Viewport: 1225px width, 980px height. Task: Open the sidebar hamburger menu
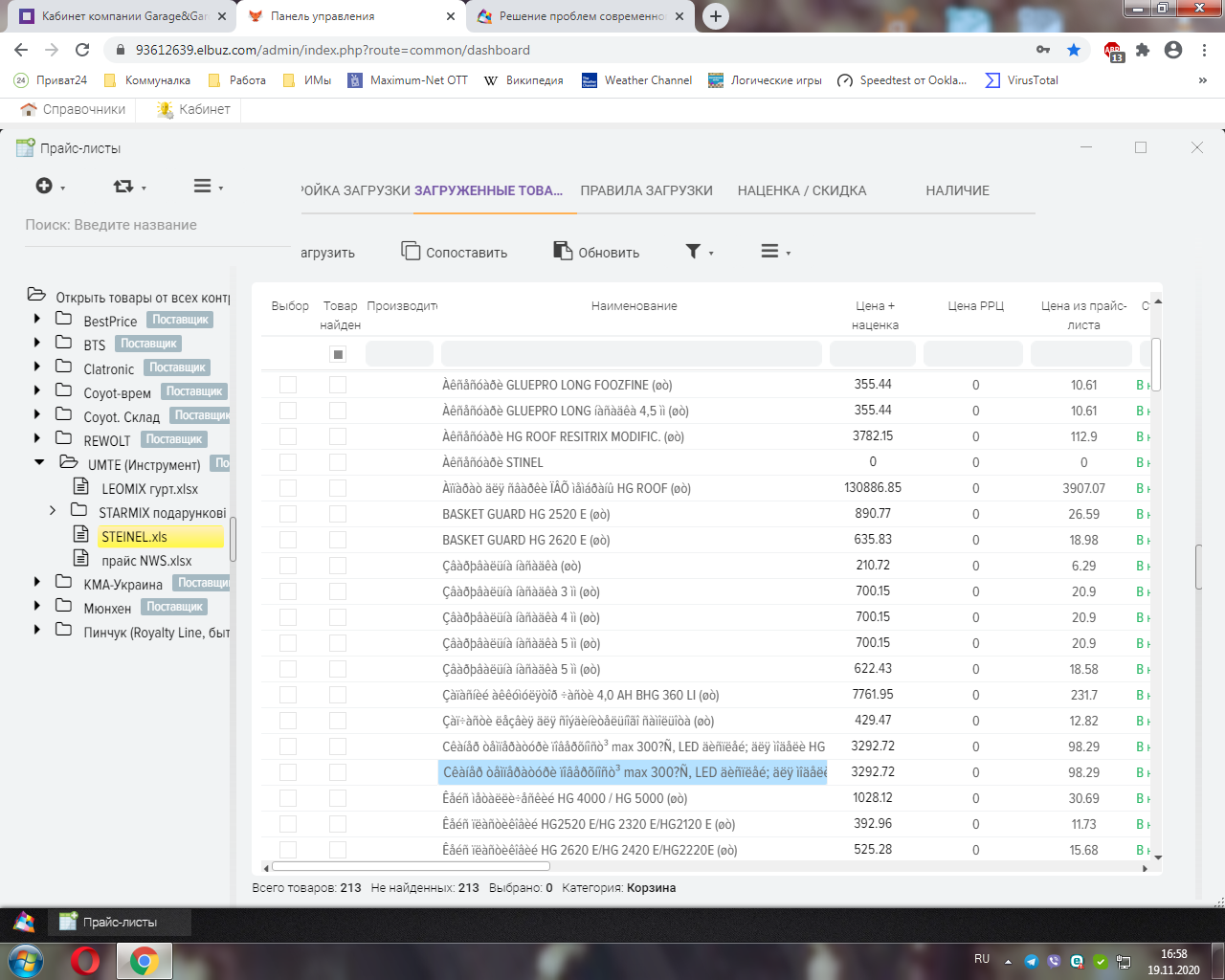(208, 186)
